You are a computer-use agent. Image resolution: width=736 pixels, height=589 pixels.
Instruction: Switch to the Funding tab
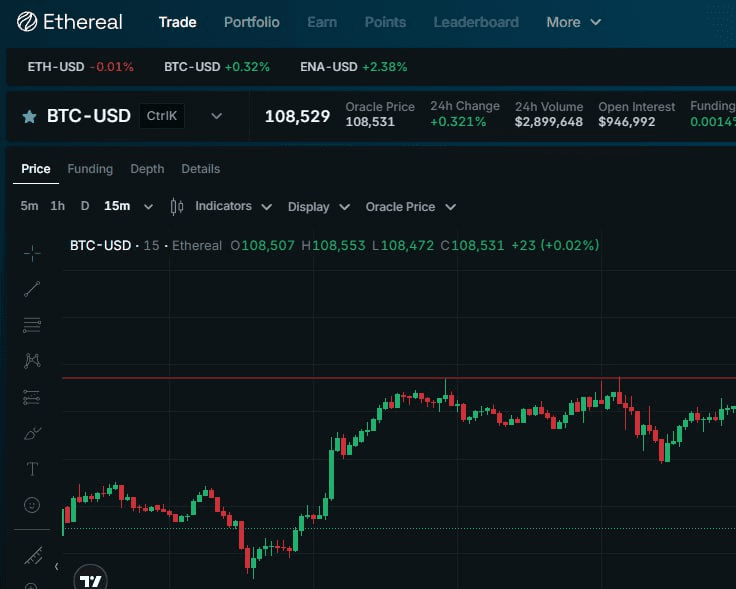(90, 169)
